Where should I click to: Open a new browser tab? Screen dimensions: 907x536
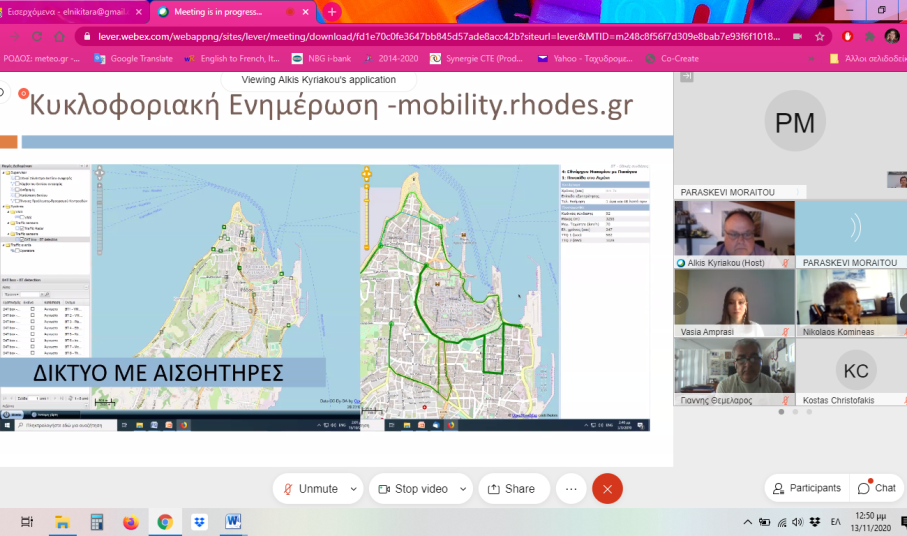click(331, 11)
